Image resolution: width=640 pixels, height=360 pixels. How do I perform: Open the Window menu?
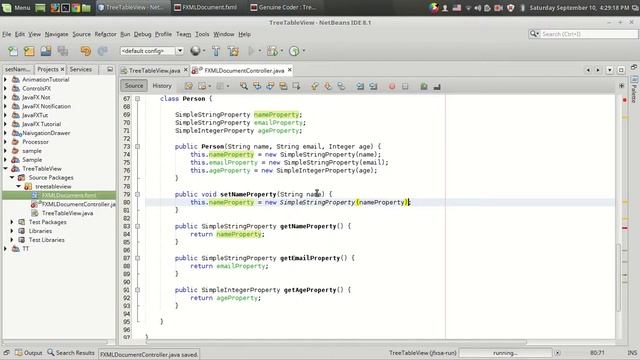[224, 34]
